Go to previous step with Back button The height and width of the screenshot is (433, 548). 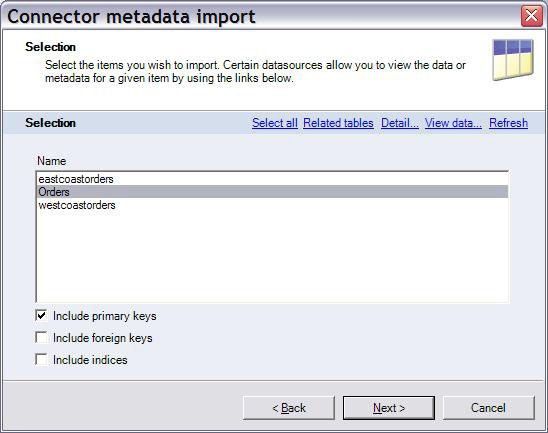click(x=289, y=408)
